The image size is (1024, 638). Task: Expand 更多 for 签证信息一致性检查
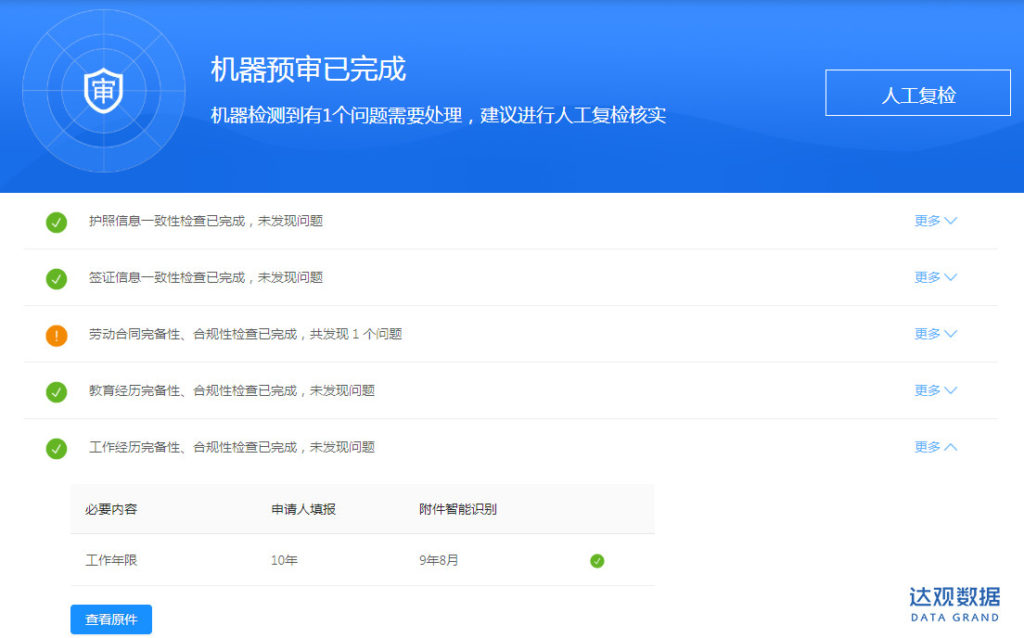pyautogui.click(x=935, y=277)
